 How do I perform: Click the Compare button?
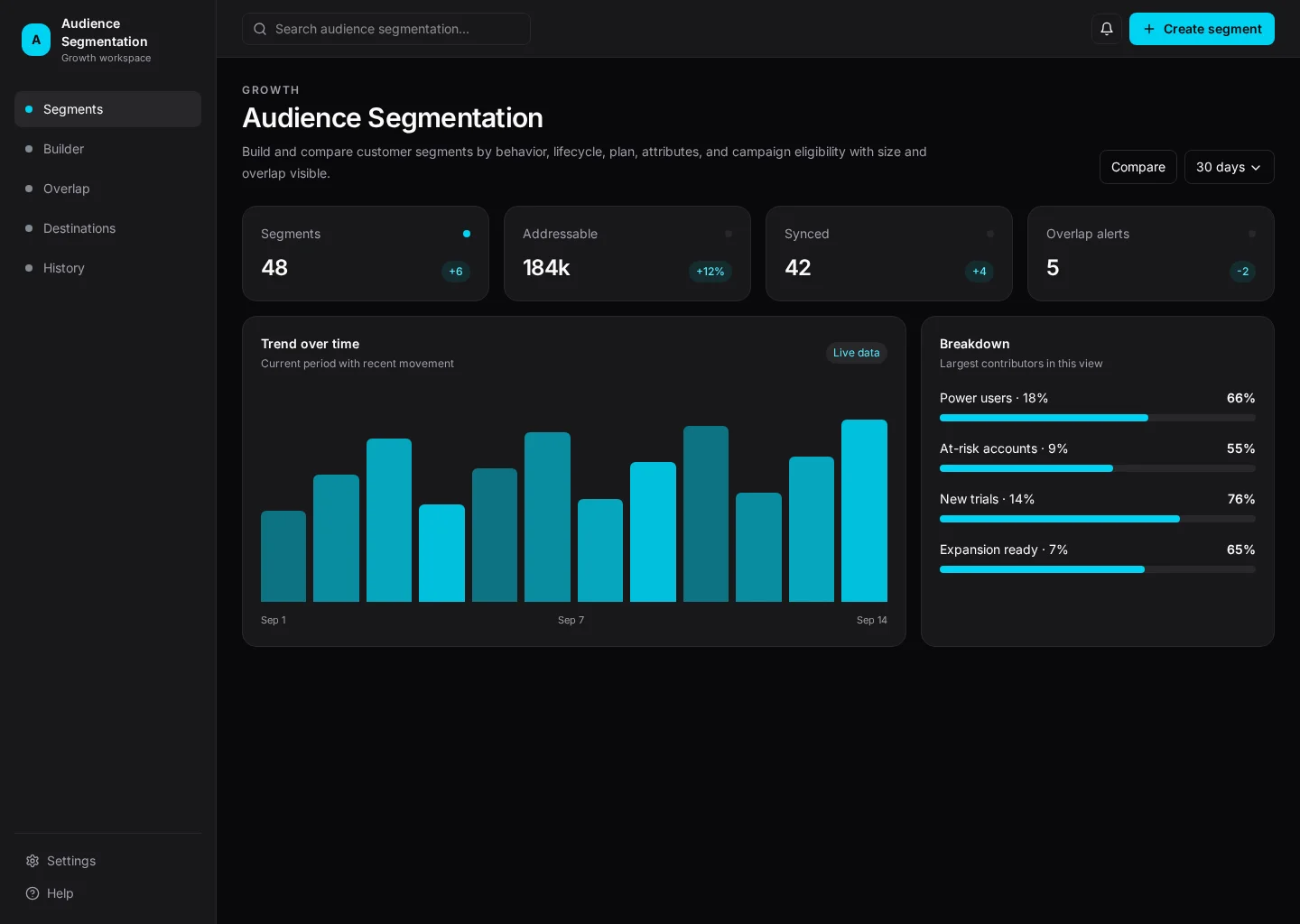tap(1138, 167)
